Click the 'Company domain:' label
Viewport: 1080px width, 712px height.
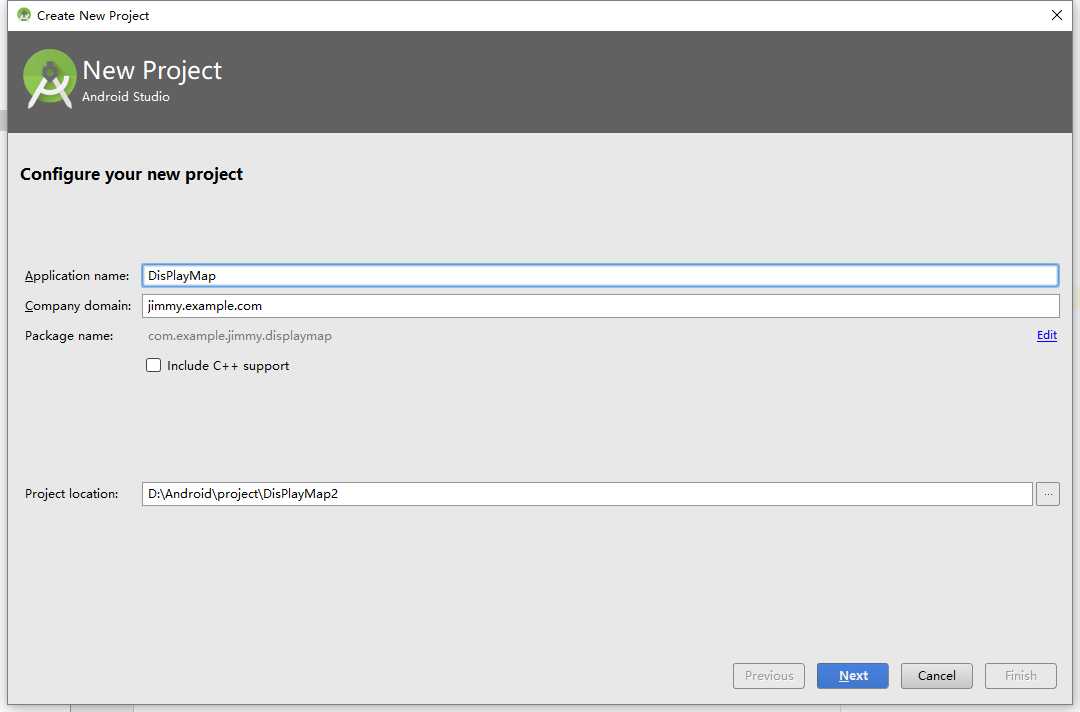click(78, 306)
